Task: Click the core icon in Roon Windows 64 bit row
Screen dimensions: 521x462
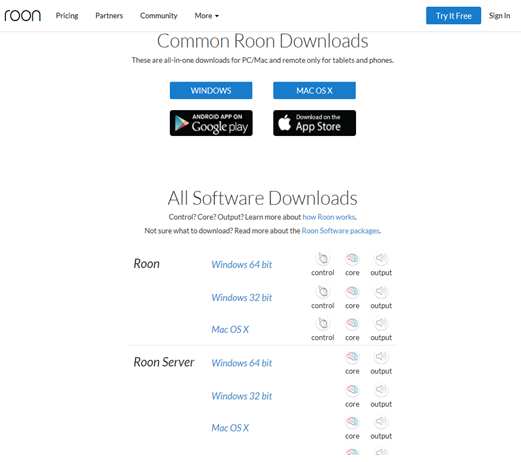Action: (352, 258)
